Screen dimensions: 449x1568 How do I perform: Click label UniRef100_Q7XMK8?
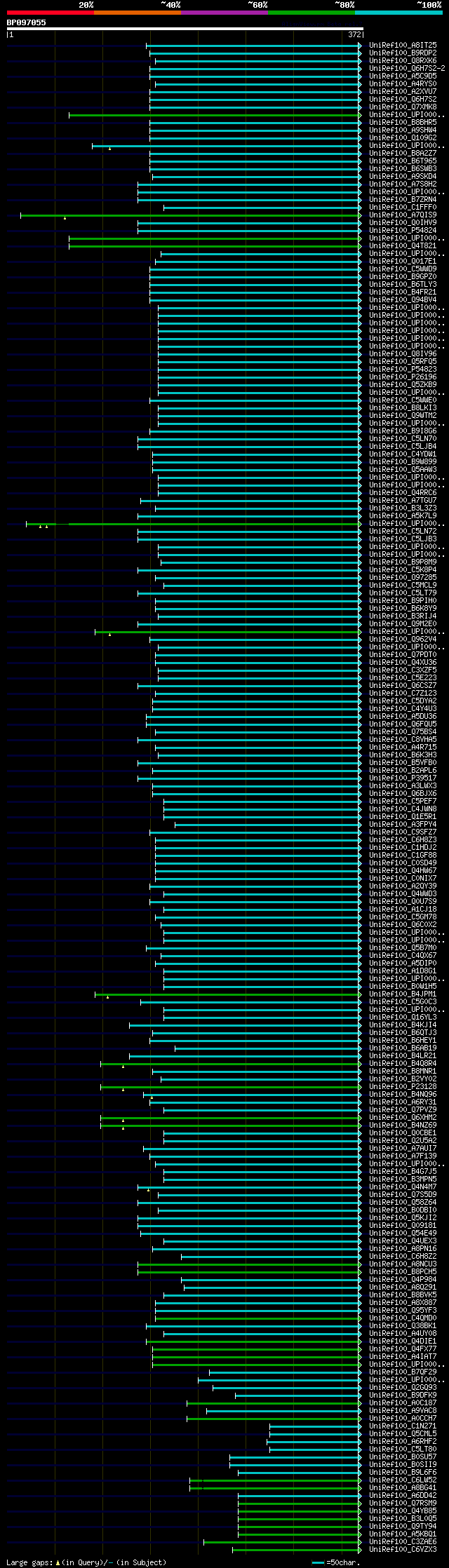[403, 107]
